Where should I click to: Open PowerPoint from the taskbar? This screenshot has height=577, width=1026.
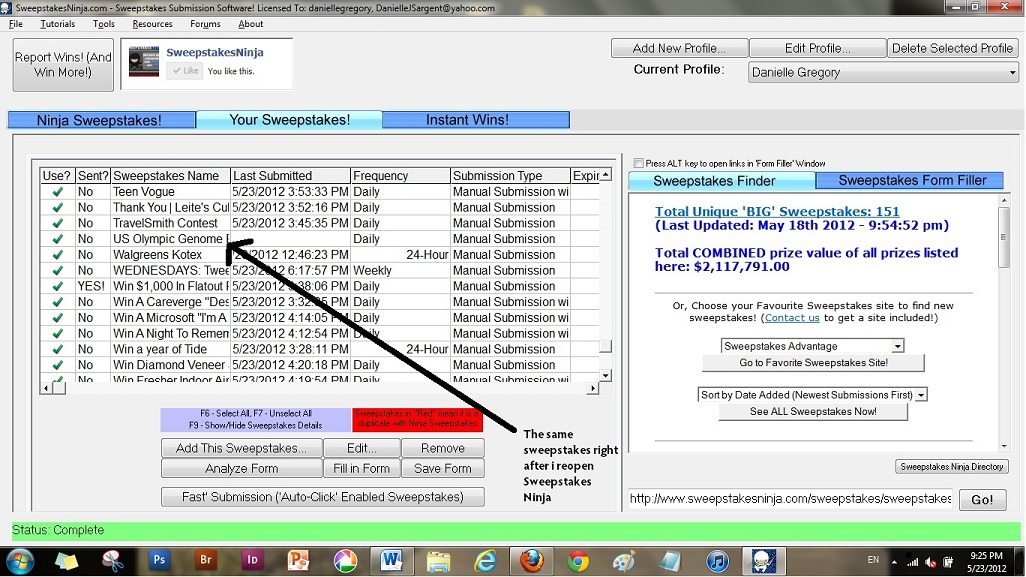tap(298, 561)
